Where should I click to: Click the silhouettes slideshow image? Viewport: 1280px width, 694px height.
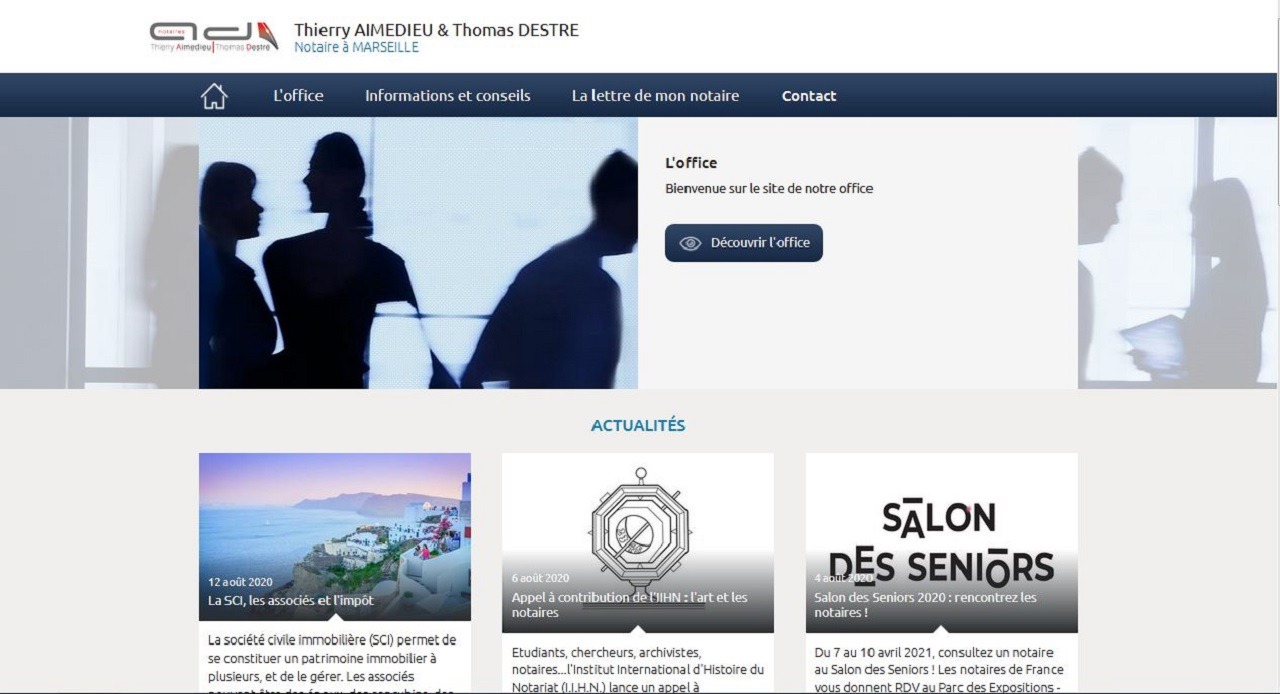(418, 253)
